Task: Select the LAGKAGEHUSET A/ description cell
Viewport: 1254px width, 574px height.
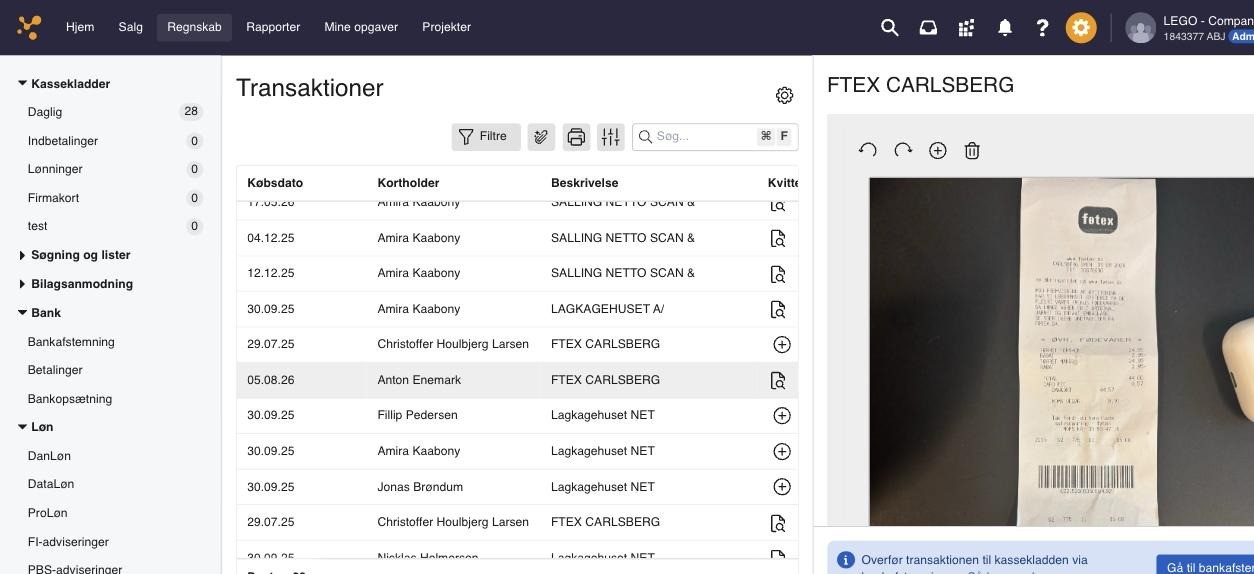Action: tap(607, 309)
